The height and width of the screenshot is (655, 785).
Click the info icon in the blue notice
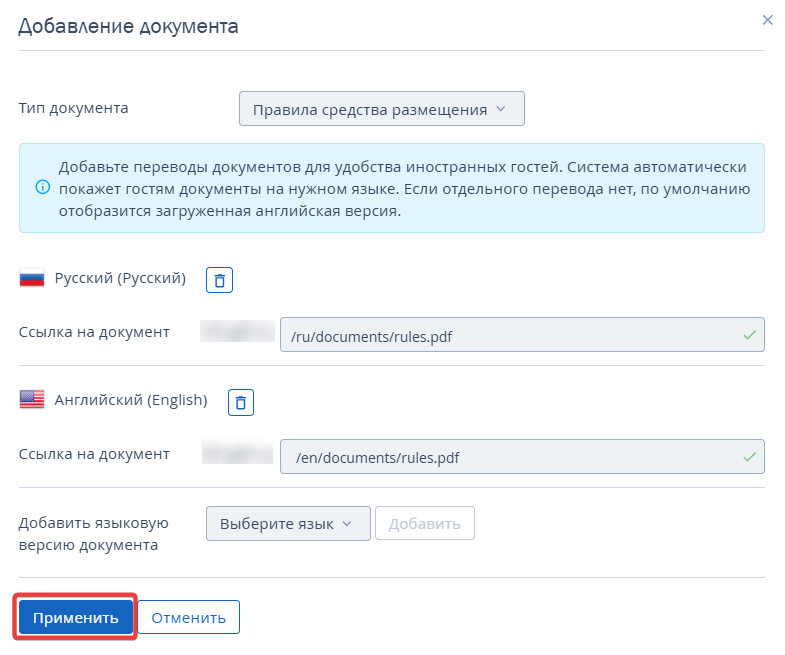[x=42, y=187]
